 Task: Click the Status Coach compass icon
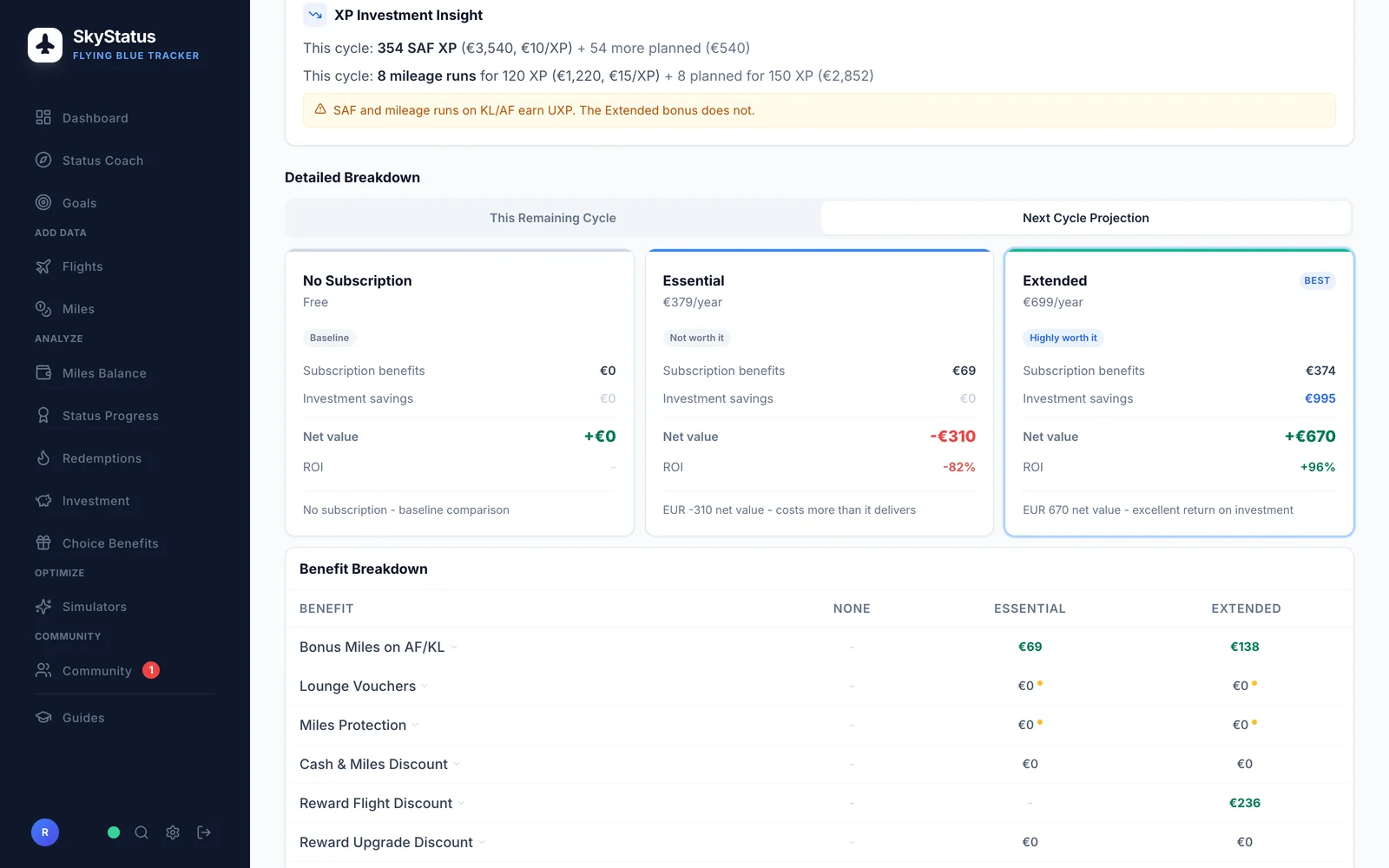pos(43,160)
